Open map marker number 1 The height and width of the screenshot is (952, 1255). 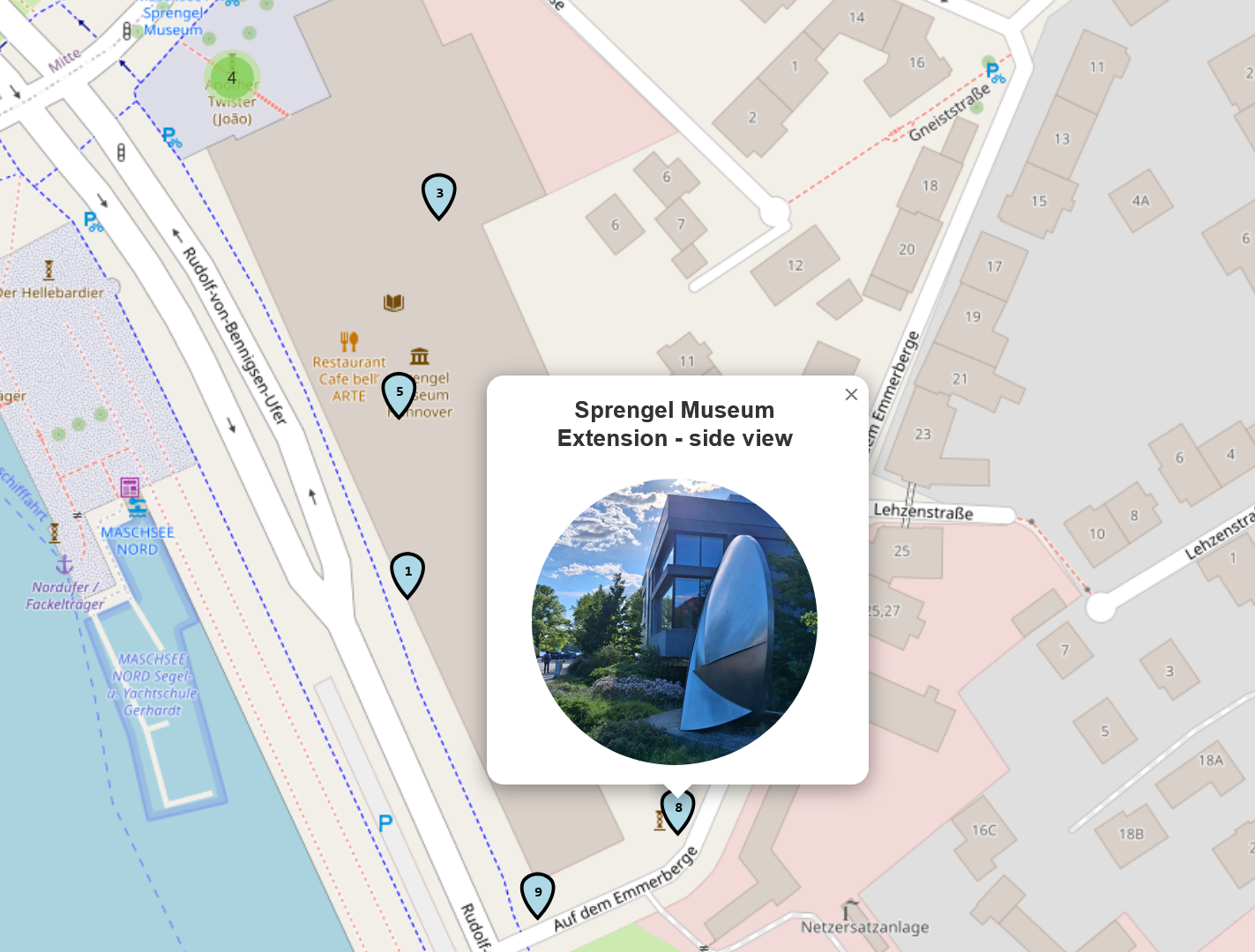tap(407, 575)
